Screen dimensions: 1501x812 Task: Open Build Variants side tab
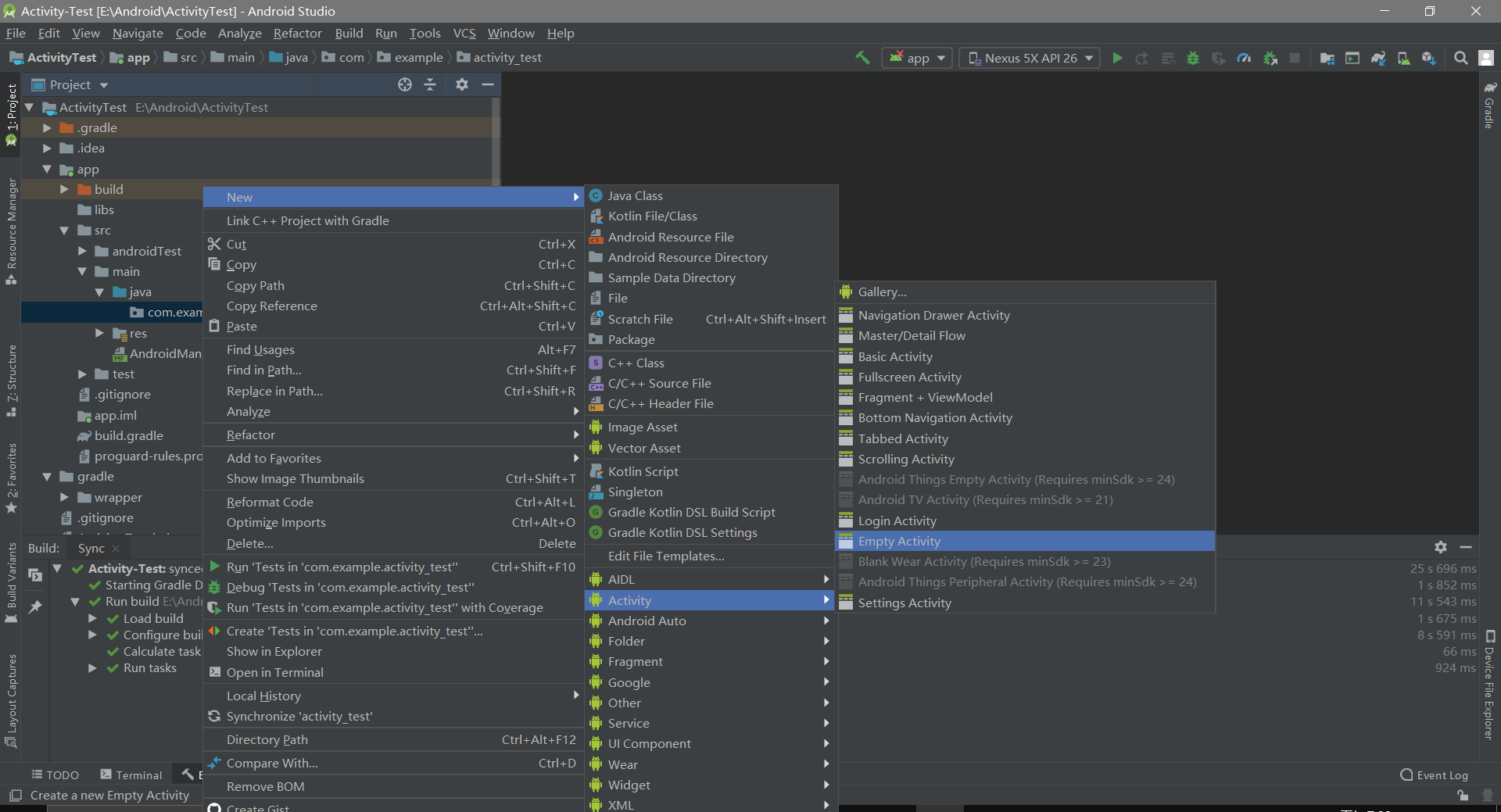[x=11, y=582]
